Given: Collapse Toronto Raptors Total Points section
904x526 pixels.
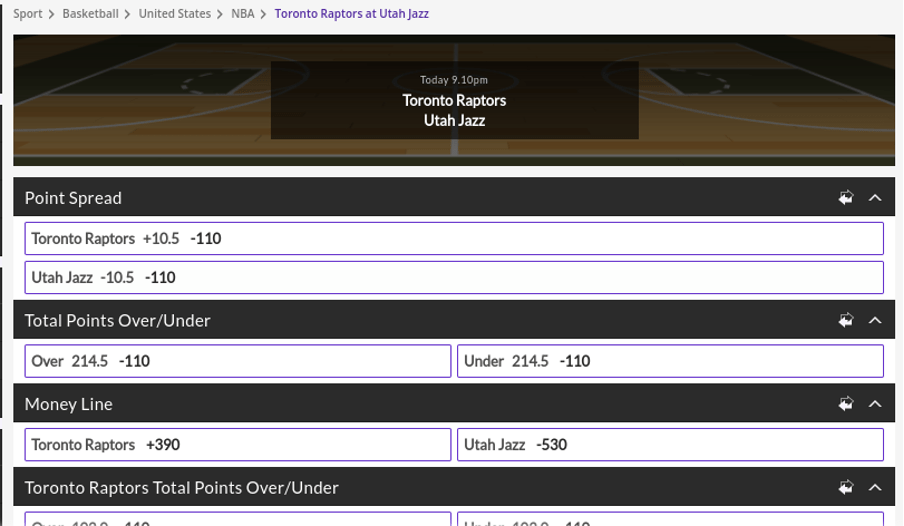Looking at the screenshot, I should [875, 487].
